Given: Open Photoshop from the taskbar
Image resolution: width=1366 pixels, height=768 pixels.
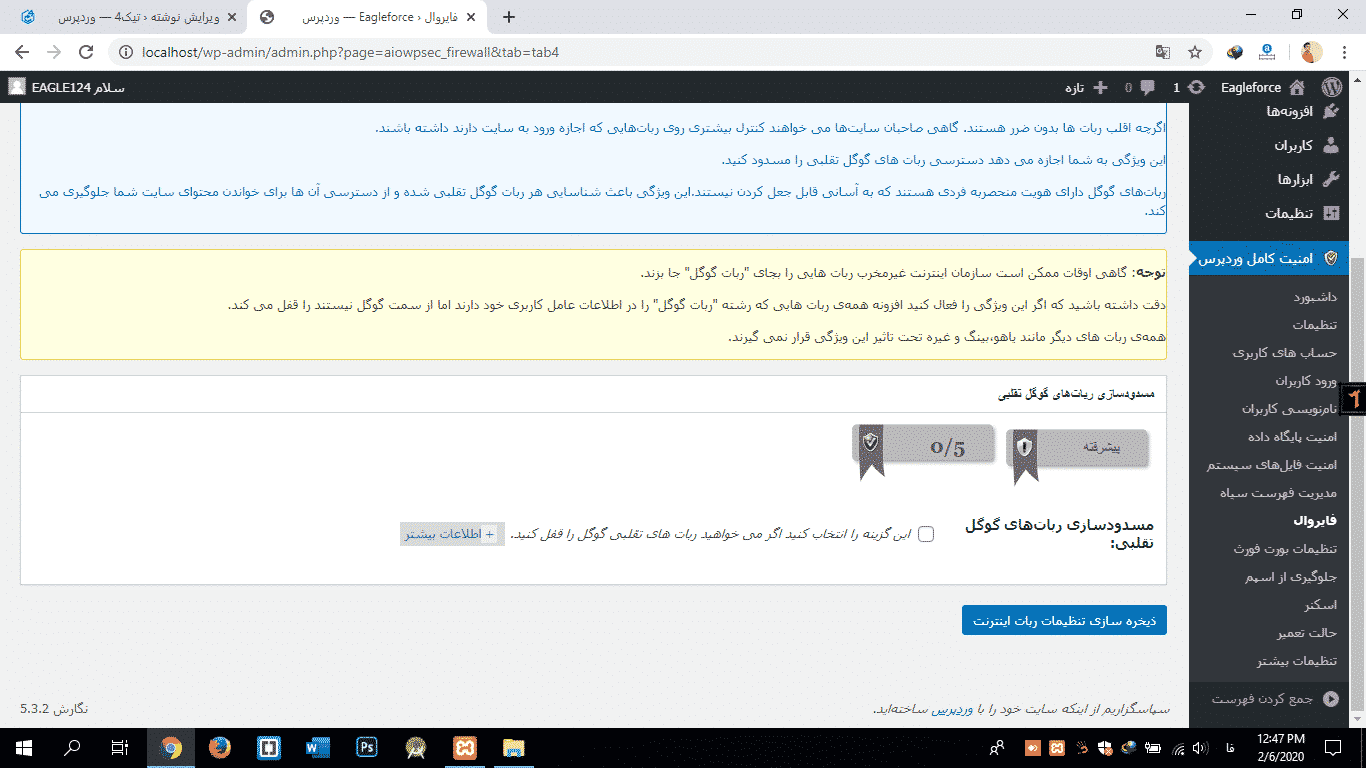Looking at the screenshot, I should tap(367, 747).
